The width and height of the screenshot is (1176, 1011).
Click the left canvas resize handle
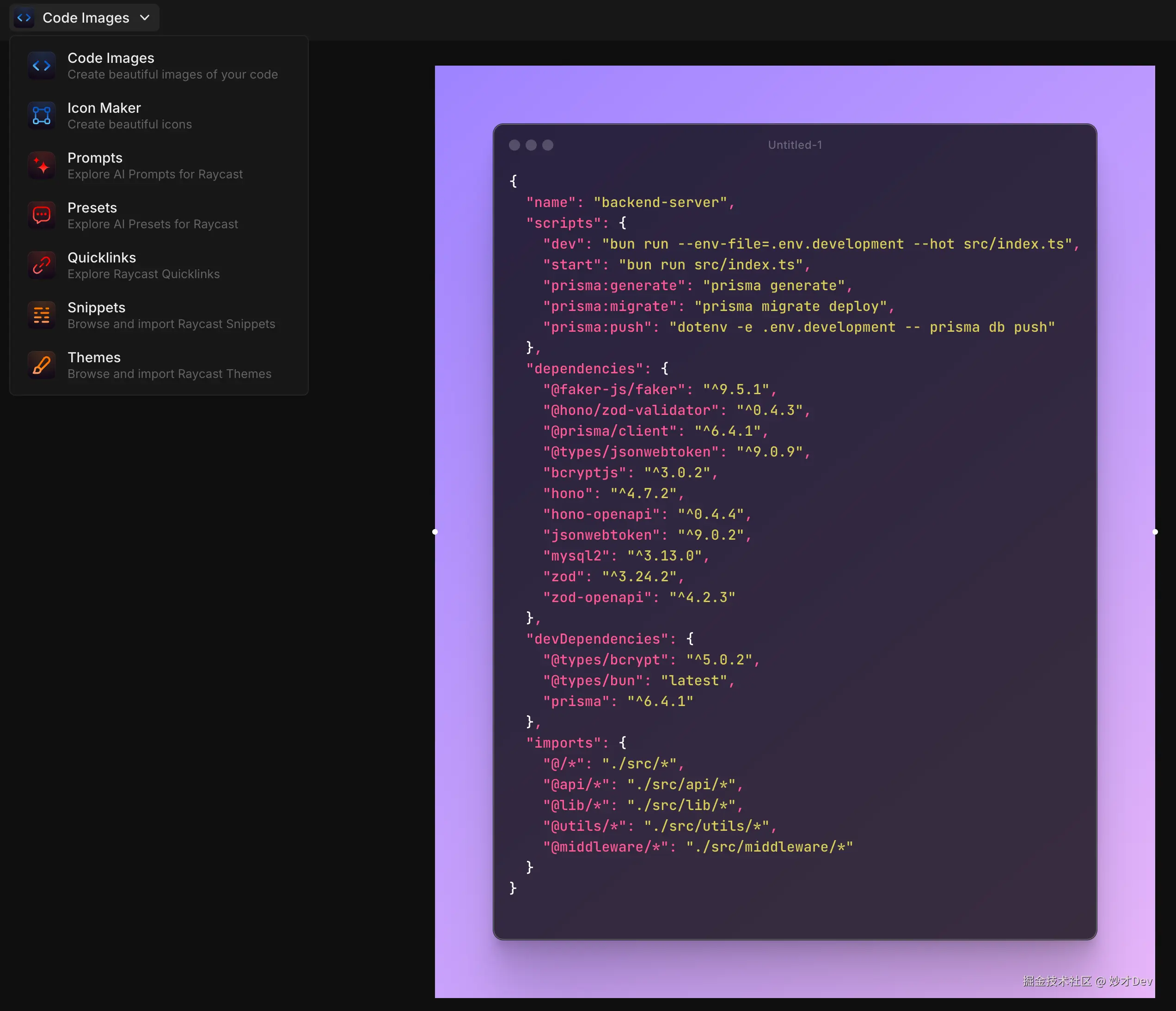tap(435, 531)
